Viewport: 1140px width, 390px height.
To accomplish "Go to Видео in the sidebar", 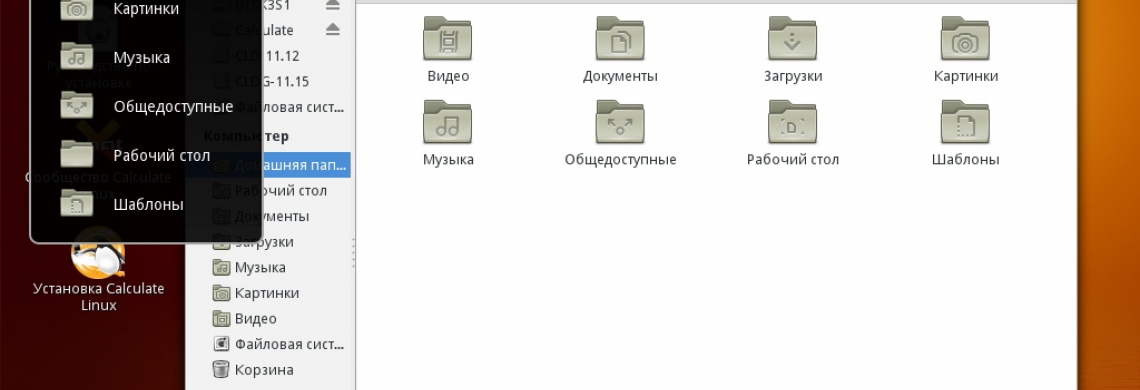I will [244, 318].
